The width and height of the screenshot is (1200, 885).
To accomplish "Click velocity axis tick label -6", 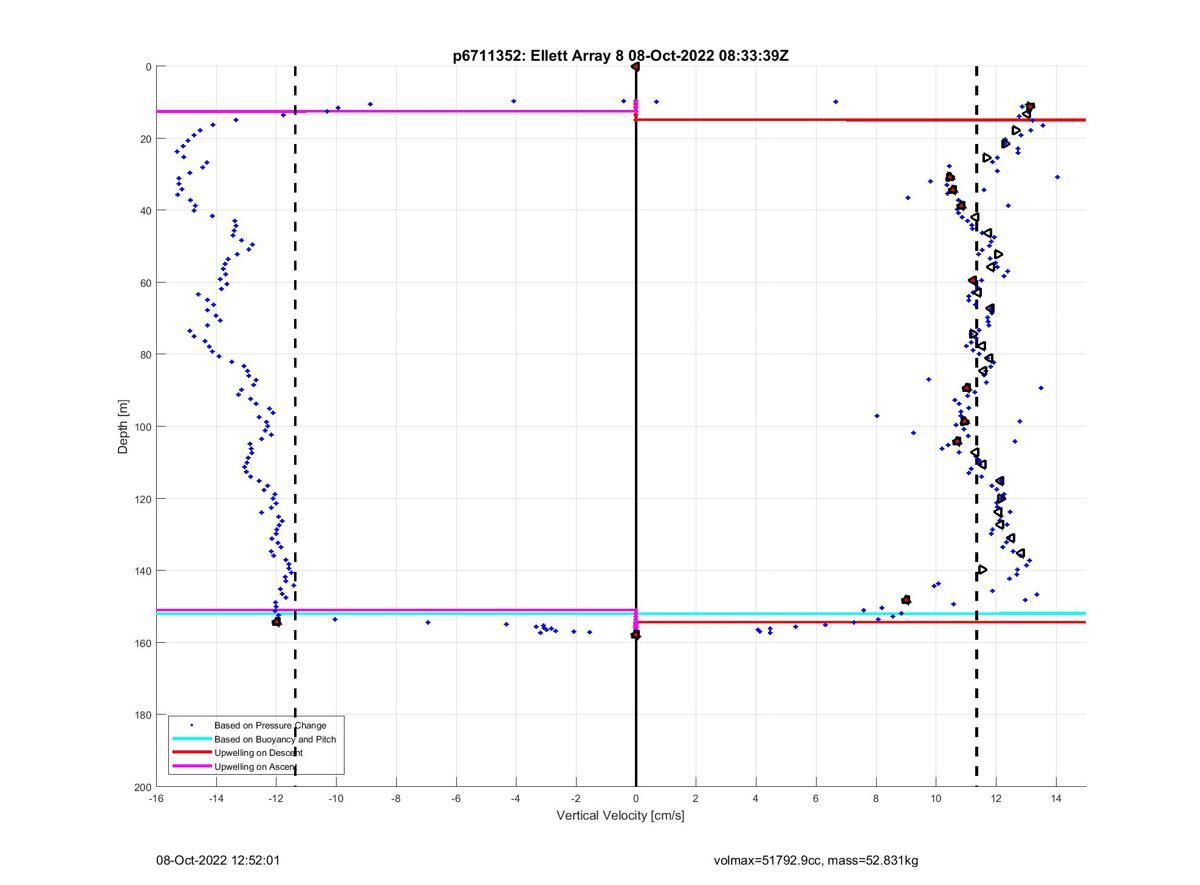I will pos(456,798).
